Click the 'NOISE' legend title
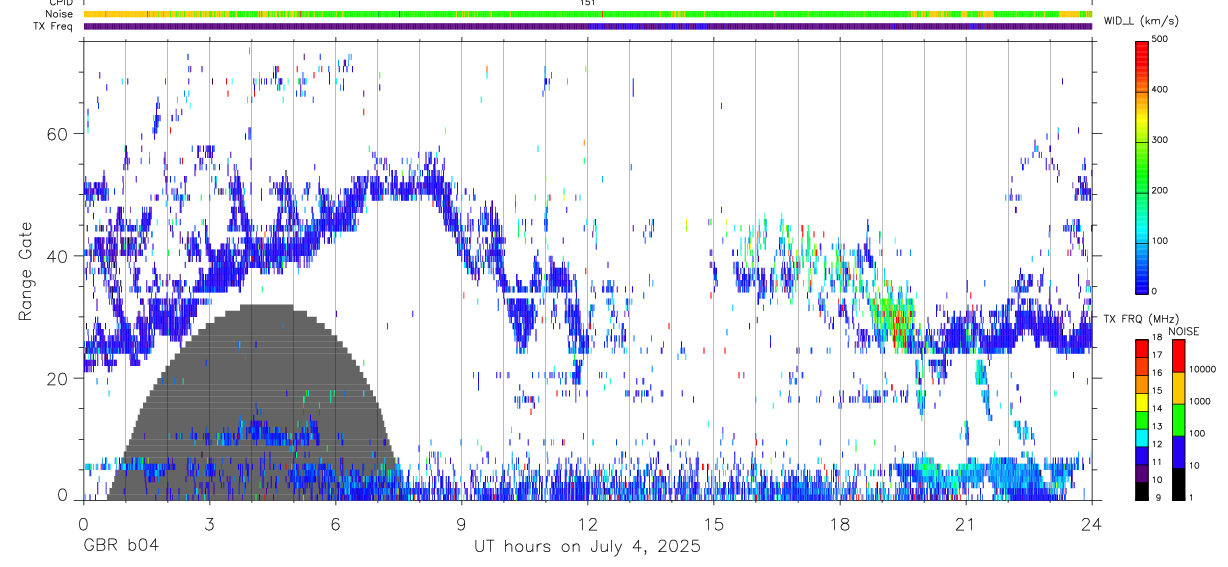 click(x=1183, y=331)
